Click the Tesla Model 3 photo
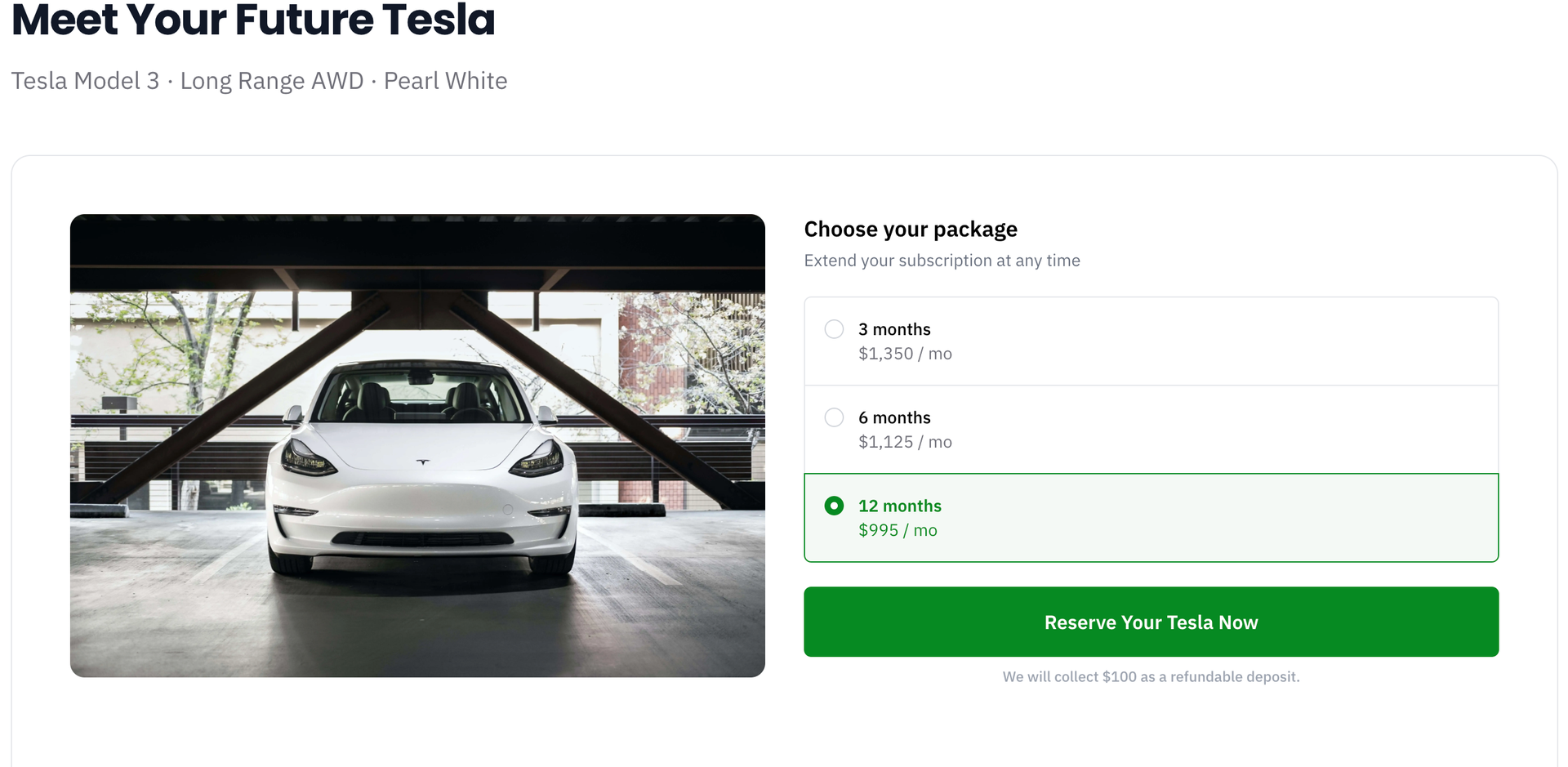Screen dimensions: 1568x767 point(418,445)
